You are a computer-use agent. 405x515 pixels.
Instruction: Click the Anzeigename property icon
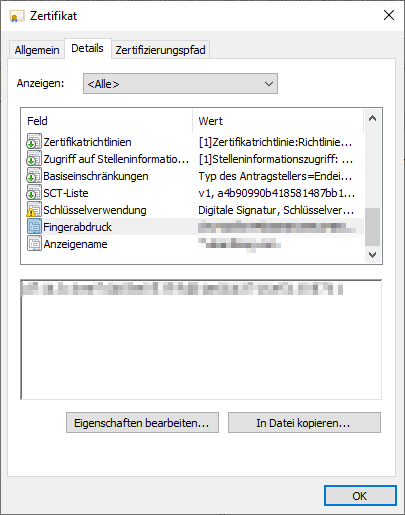pos(34,244)
